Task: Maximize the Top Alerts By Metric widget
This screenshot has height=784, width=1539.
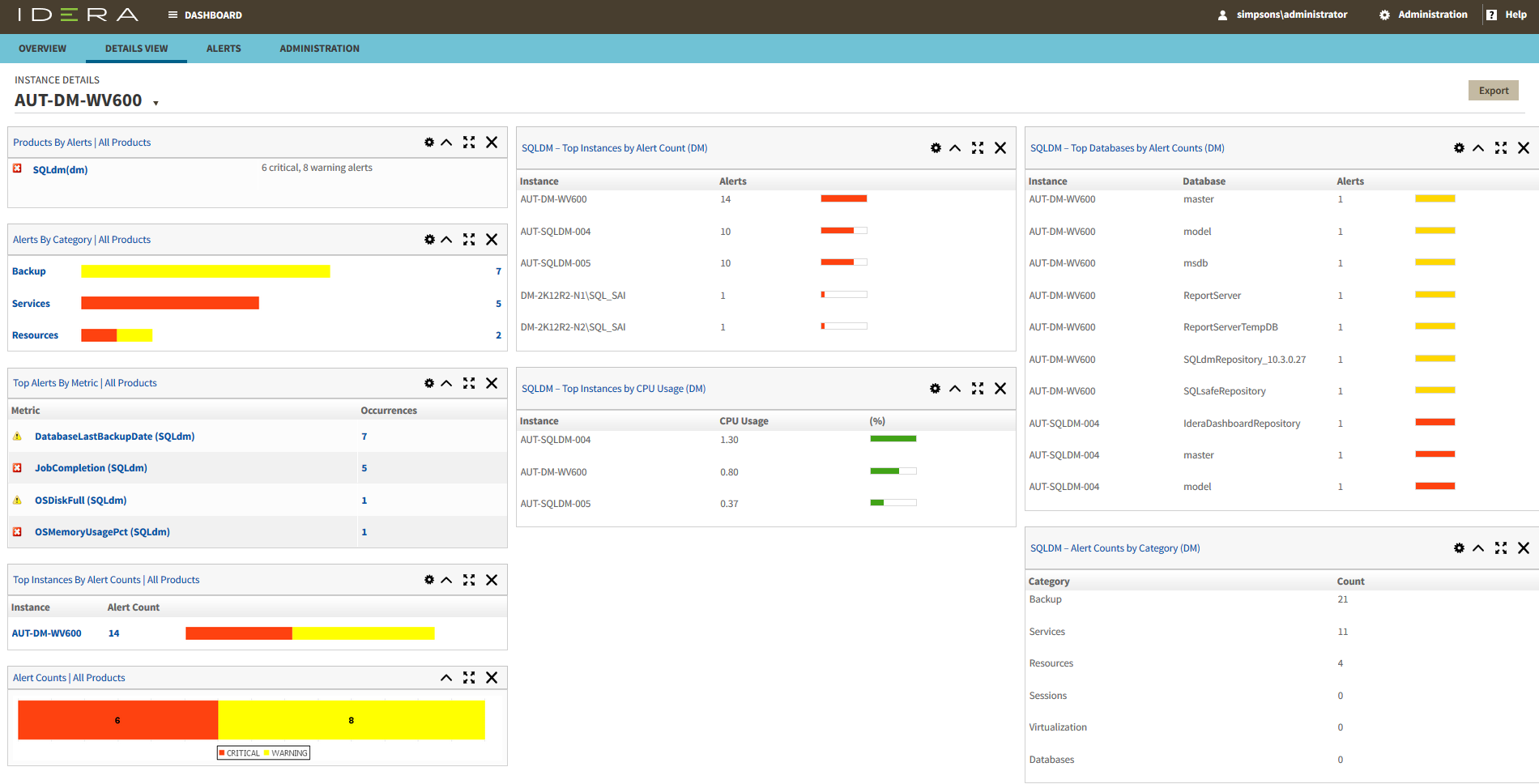Action: click(469, 383)
